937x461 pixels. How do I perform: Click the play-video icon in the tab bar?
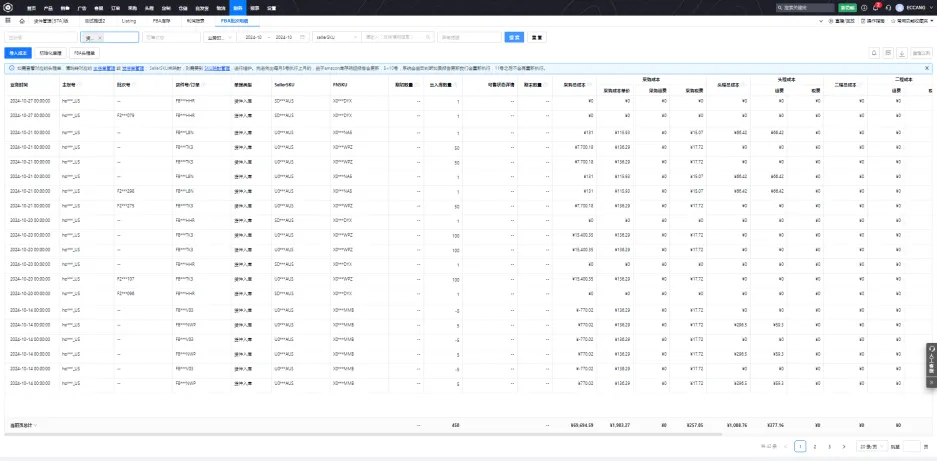pos(831,20)
